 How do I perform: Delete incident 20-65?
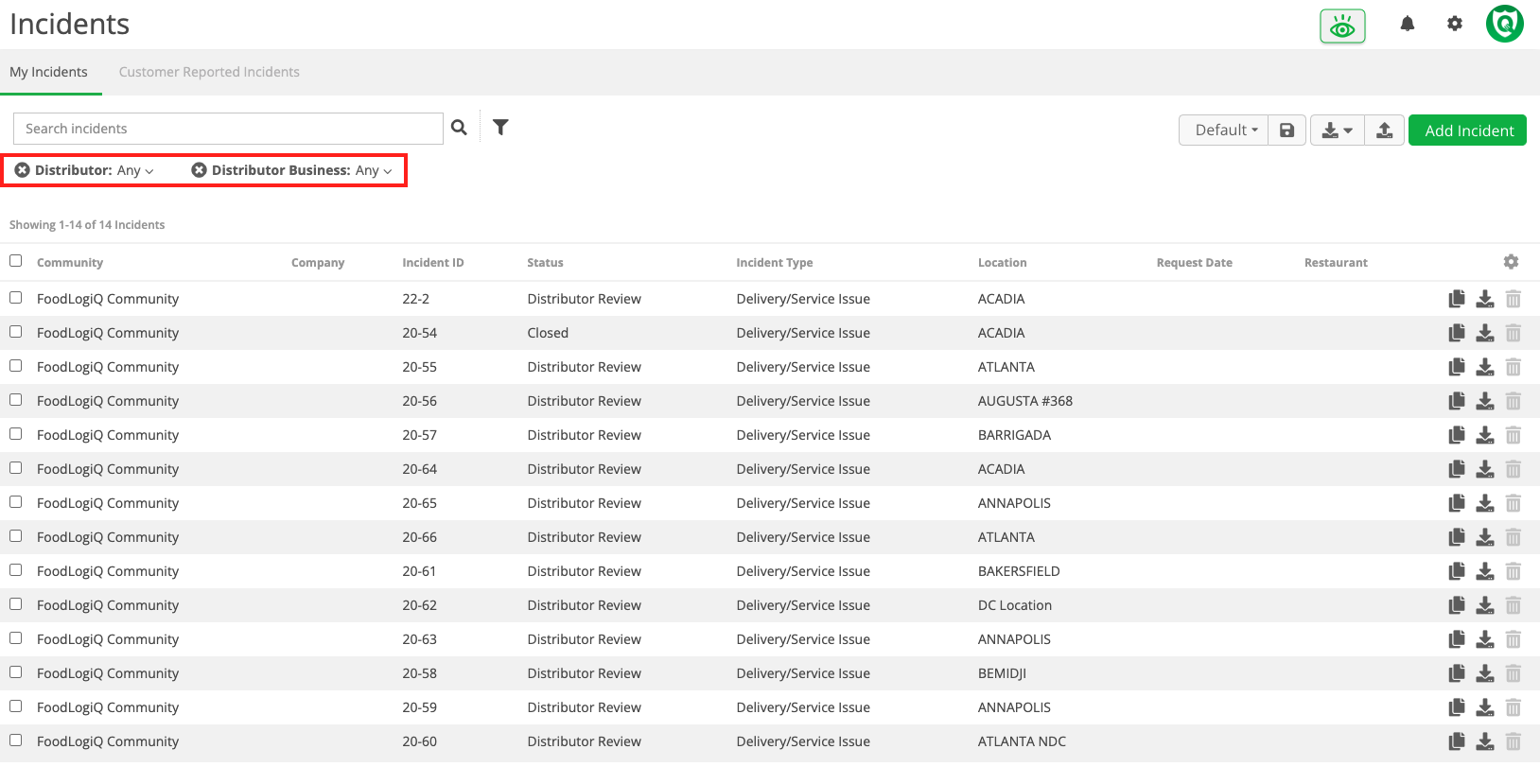(1514, 503)
